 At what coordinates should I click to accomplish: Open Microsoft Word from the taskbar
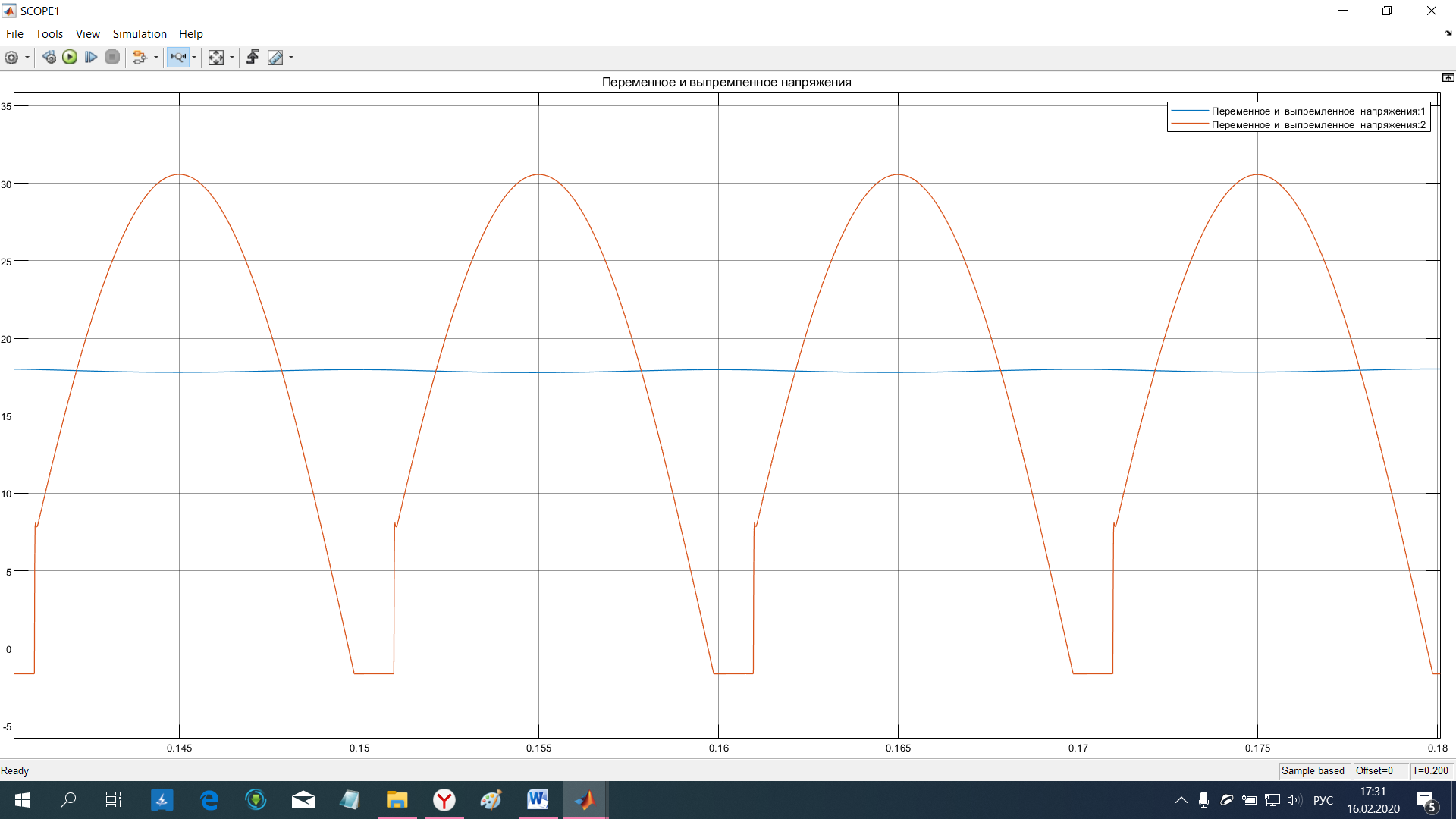[538, 800]
